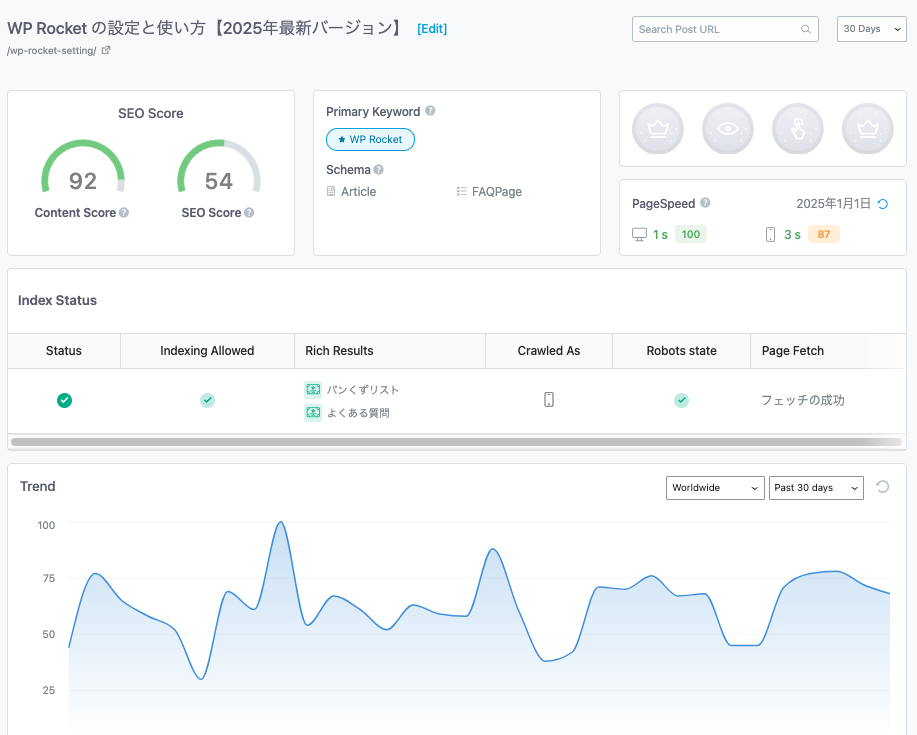Click the [Edit] link next to the title
The image size is (917, 735).
click(432, 29)
